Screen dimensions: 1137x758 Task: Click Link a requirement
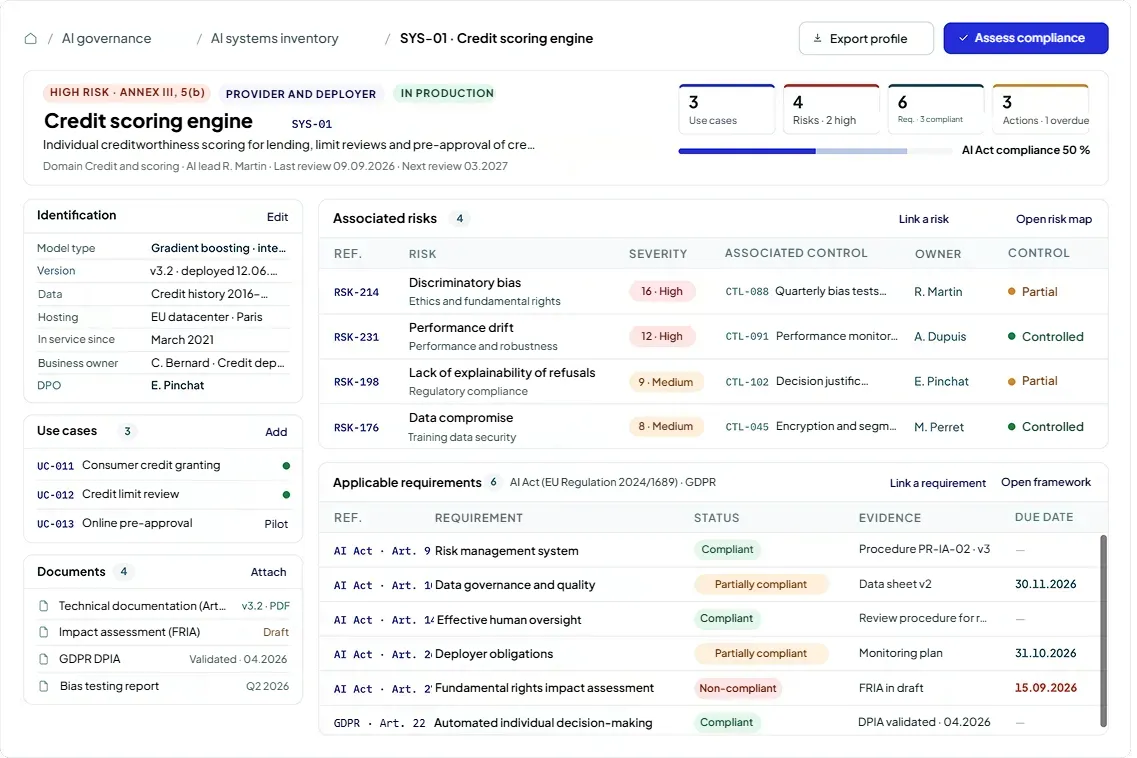click(x=938, y=483)
